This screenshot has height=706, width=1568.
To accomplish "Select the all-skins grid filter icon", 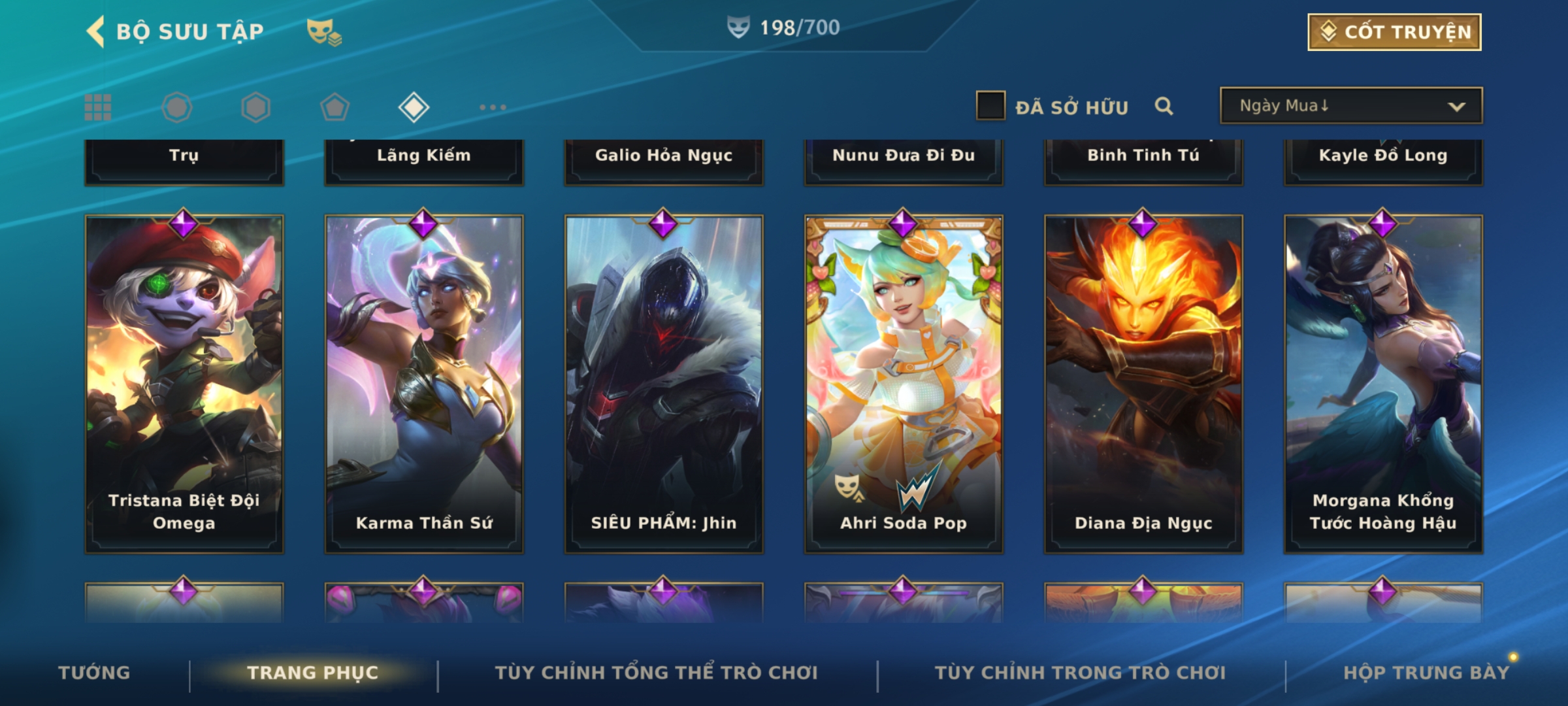I will 98,107.
